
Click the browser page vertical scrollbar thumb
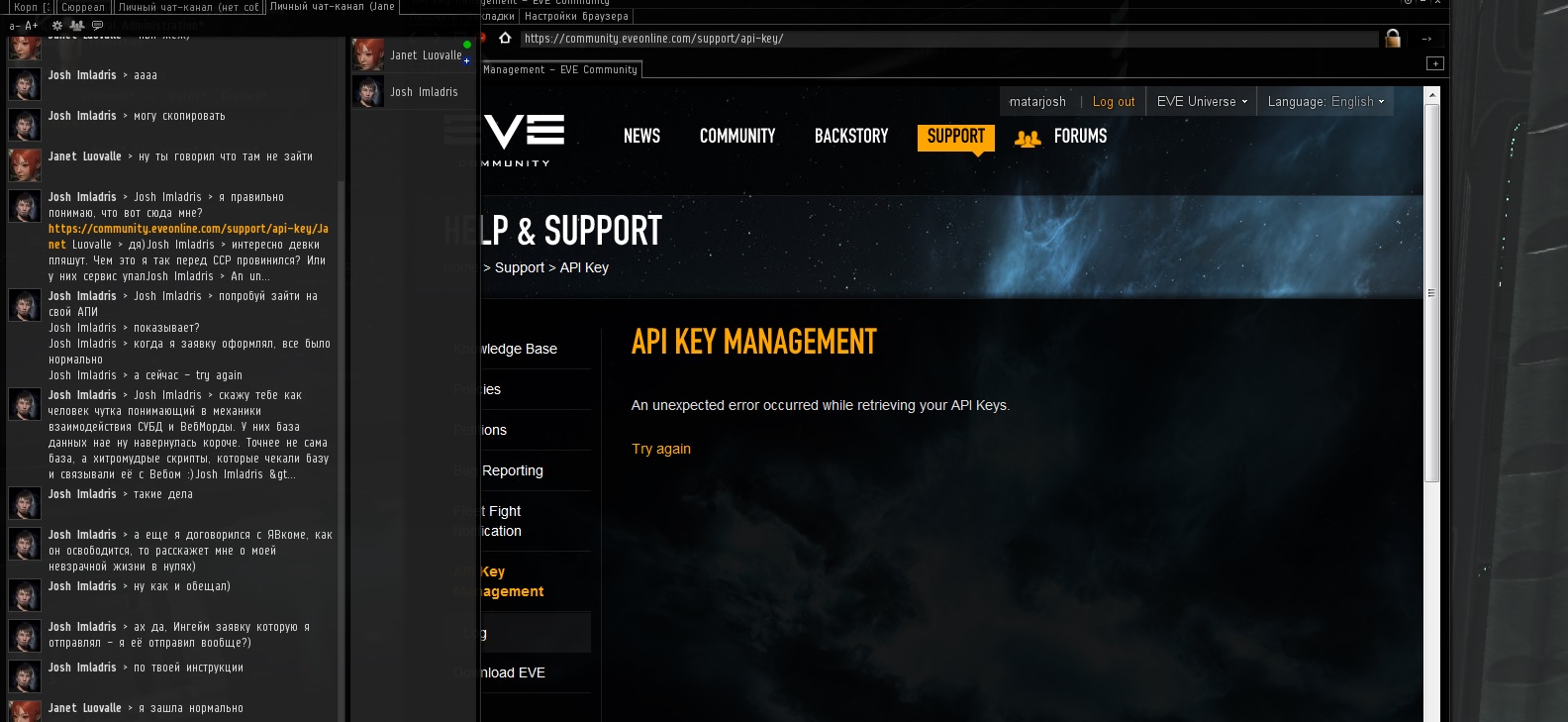click(1431, 292)
